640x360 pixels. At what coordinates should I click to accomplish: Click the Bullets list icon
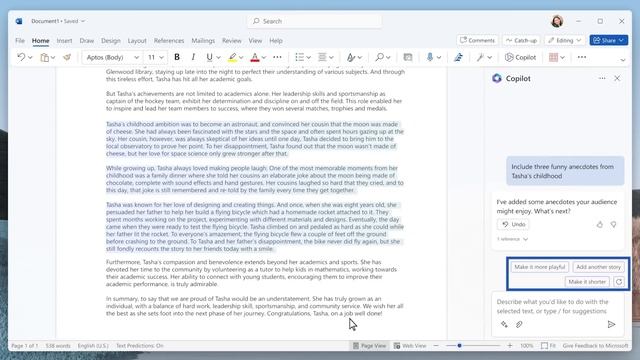pyautogui.click(x=300, y=58)
